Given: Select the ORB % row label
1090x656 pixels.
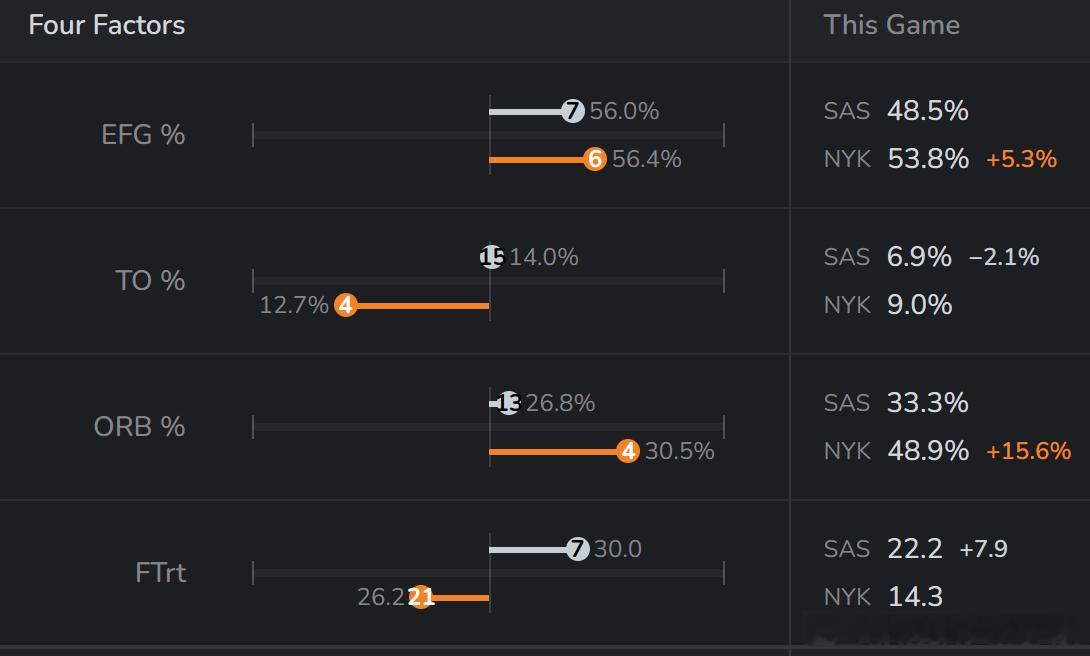Looking at the screenshot, I should 139,427.
